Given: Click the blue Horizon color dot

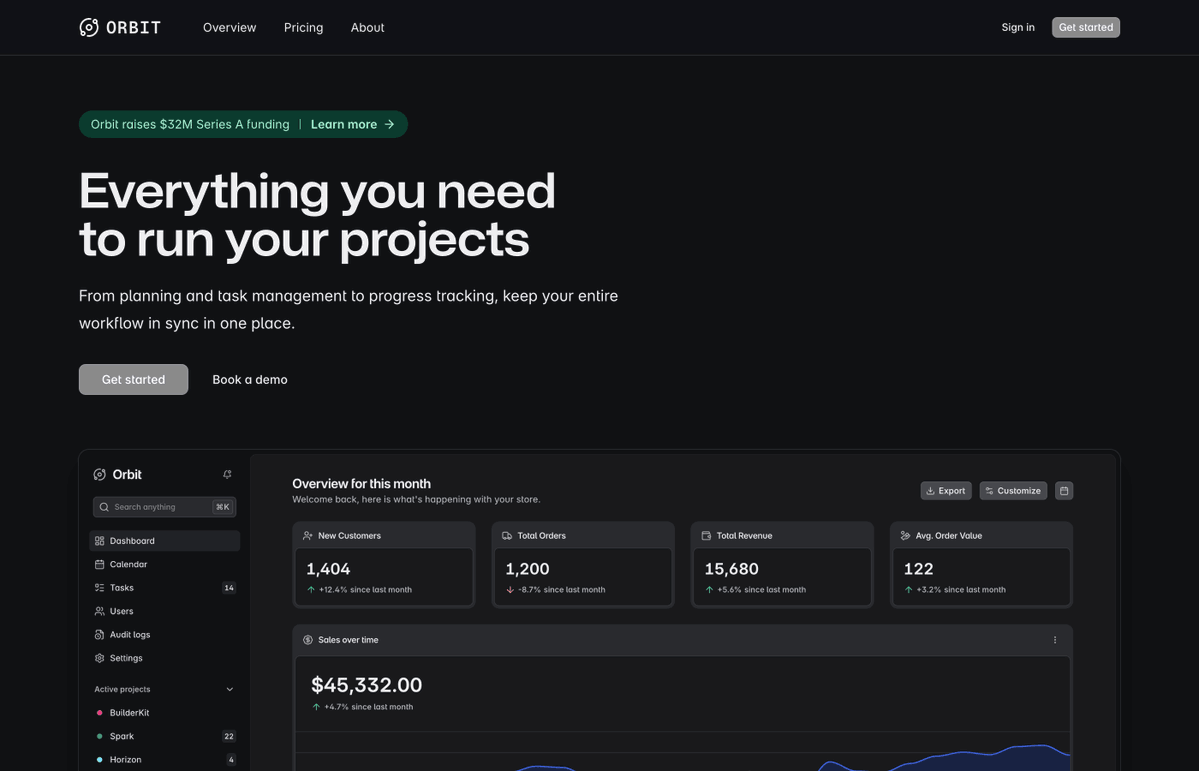Looking at the screenshot, I should click(99, 760).
